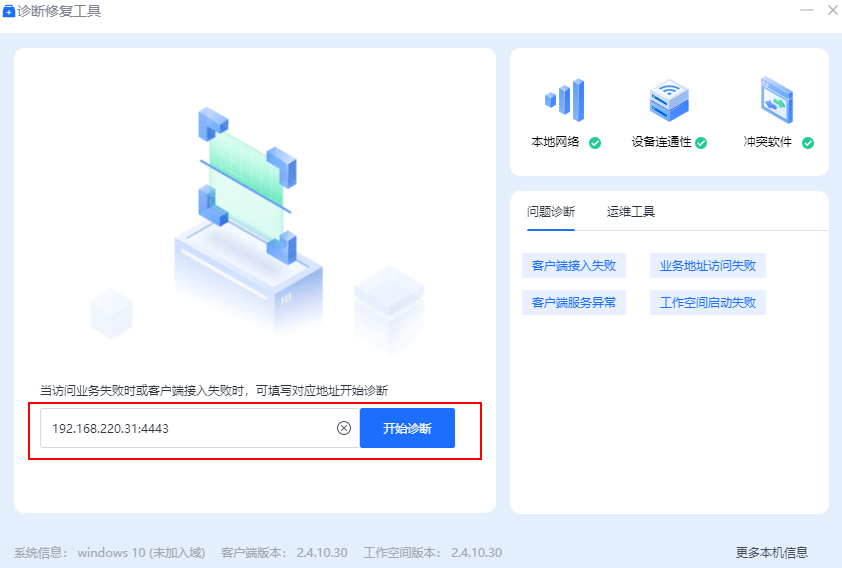Switch to the 问题诊断 tab

point(551,212)
